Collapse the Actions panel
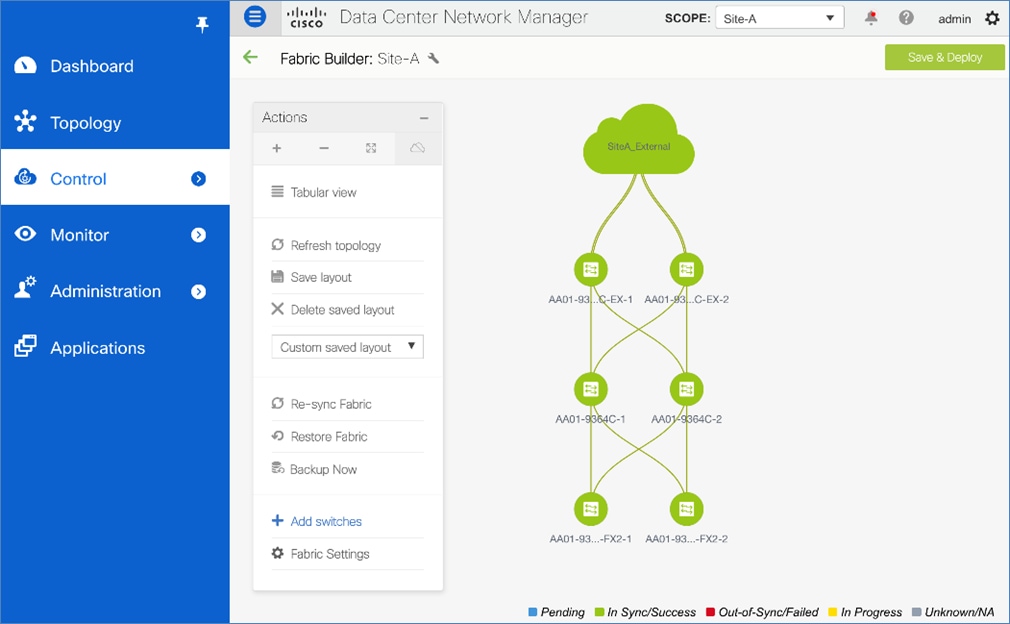 [424, 118]
